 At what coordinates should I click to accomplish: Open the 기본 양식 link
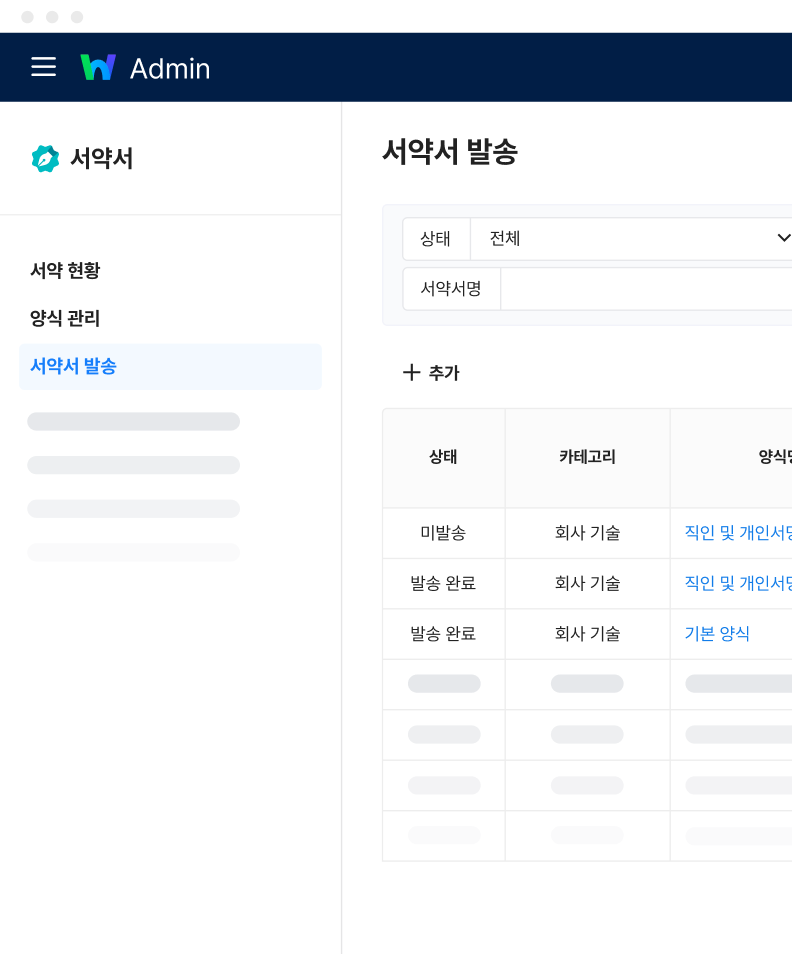click(716, 633)
